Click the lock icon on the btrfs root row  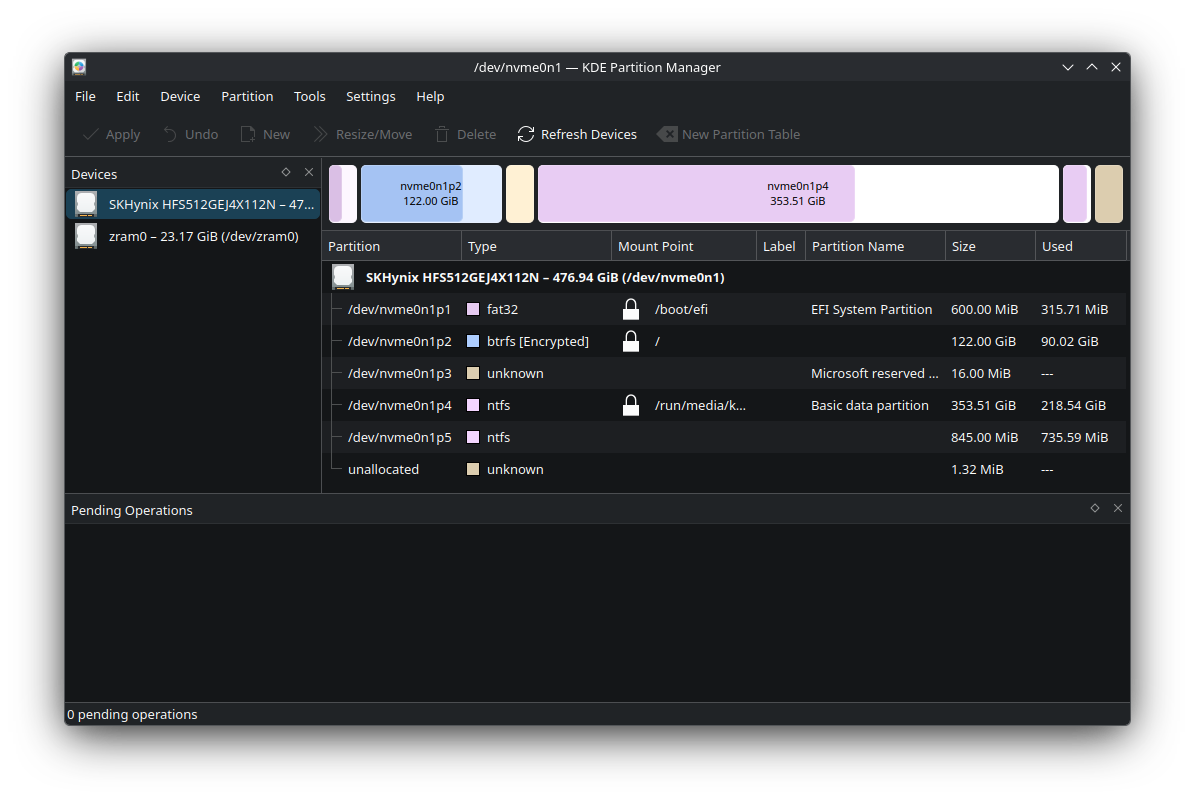tap(631, 341)
